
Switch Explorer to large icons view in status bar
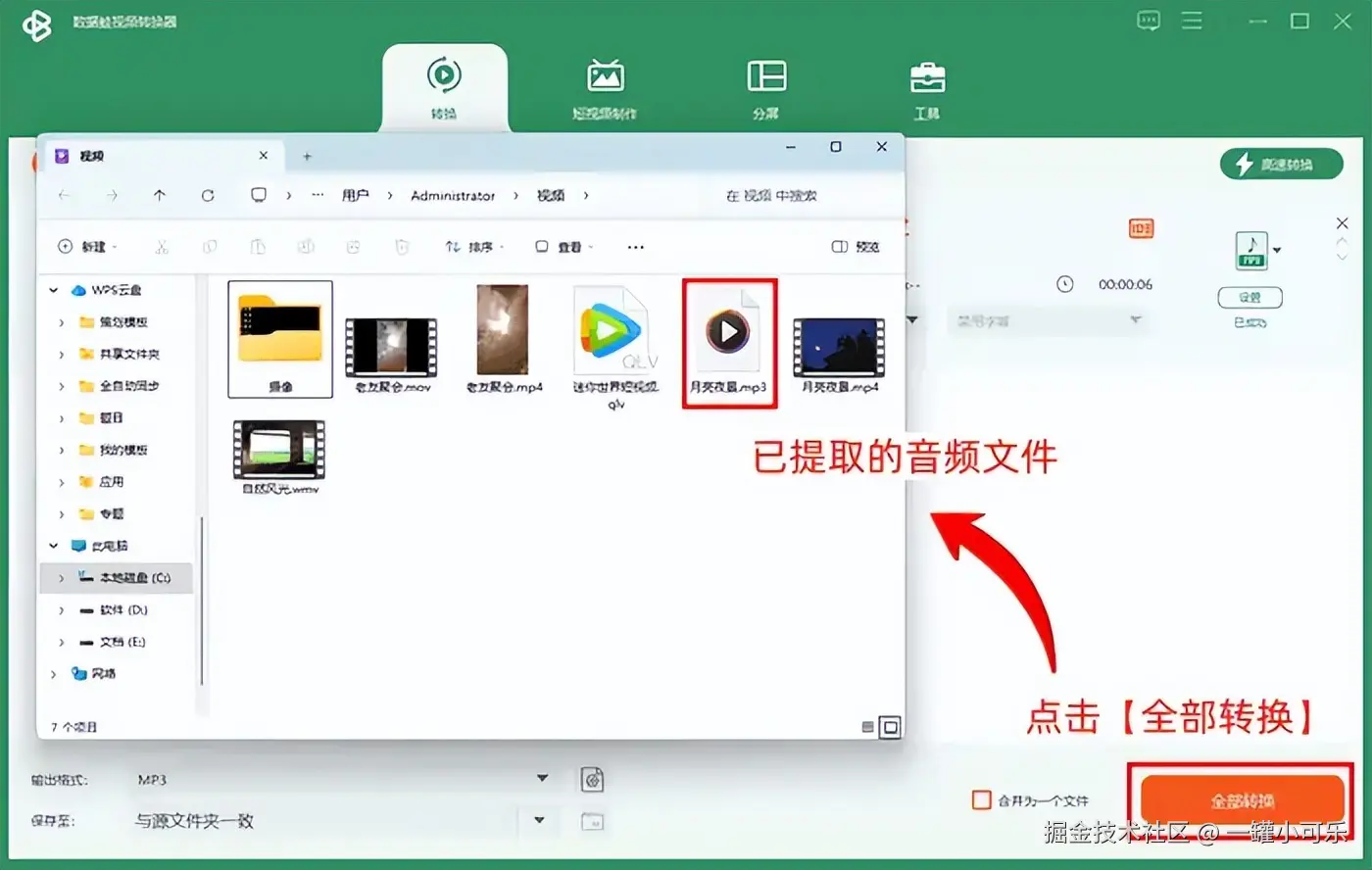(890, 727)
